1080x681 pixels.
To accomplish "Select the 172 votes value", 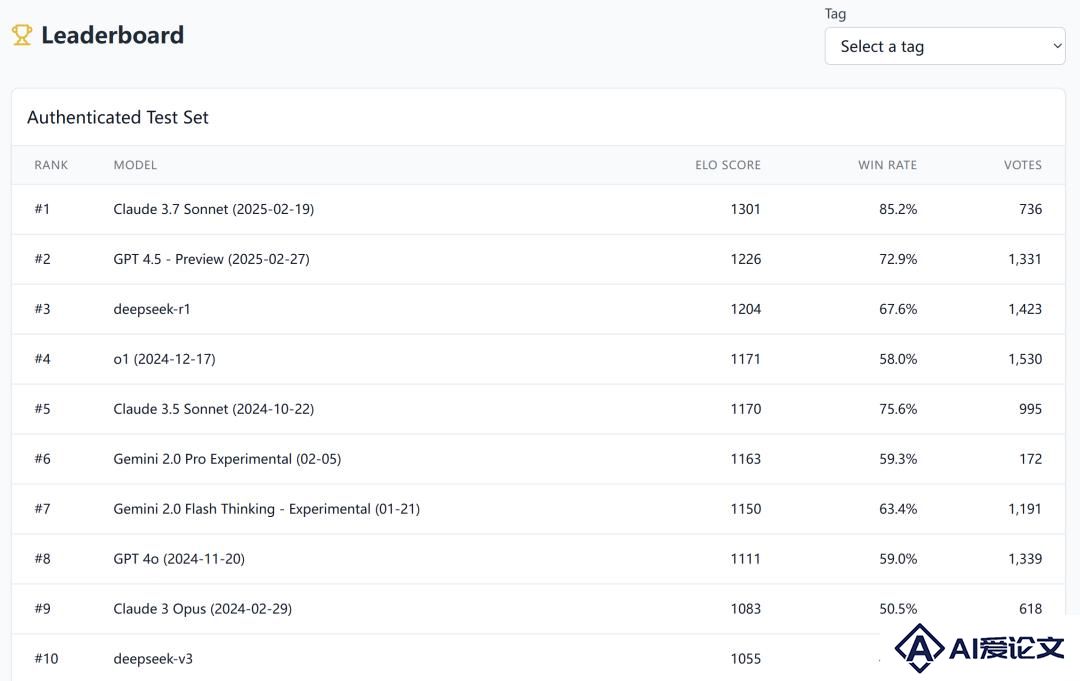I will (1030, 459).
